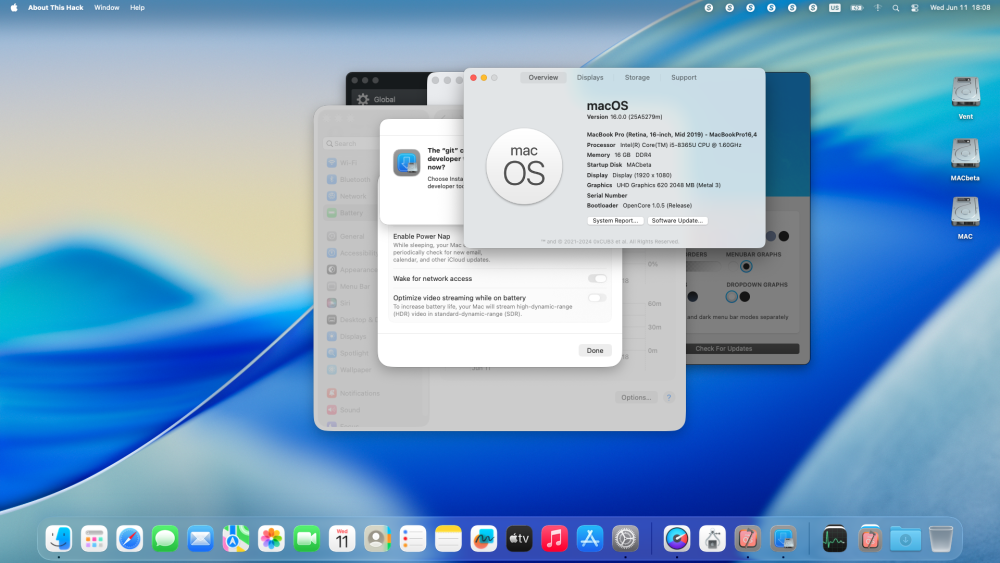Toggle Optimize video streaming while on battery

point(597,298)
